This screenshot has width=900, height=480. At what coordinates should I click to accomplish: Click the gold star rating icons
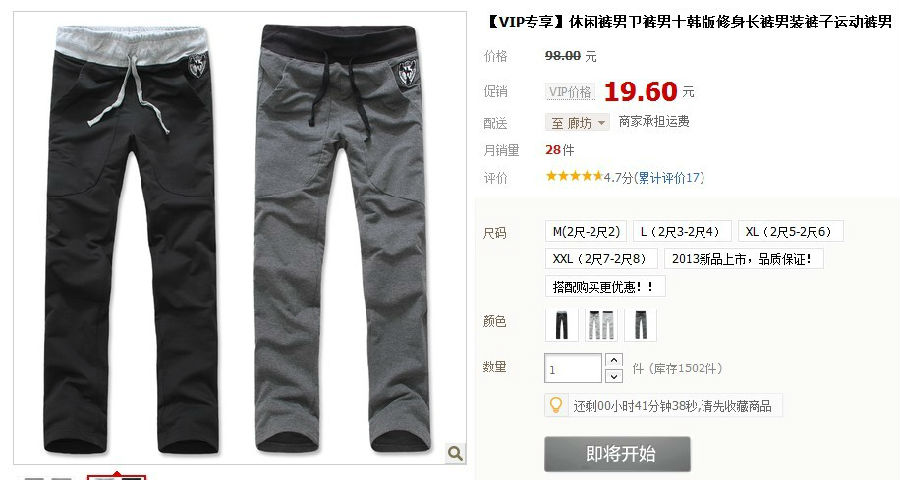(x=574, y=176)
